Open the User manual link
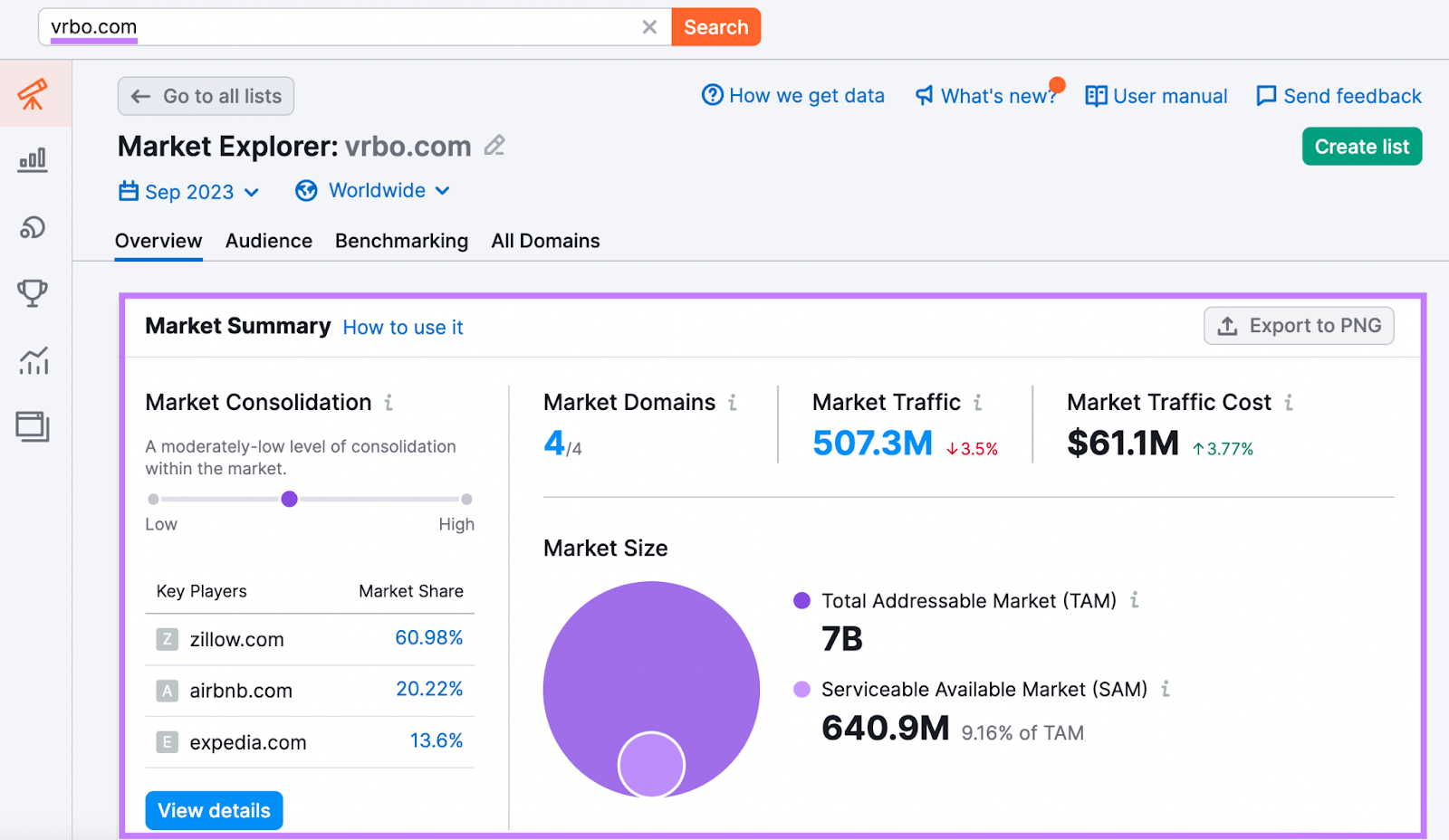 click(x=1156, y=96)
